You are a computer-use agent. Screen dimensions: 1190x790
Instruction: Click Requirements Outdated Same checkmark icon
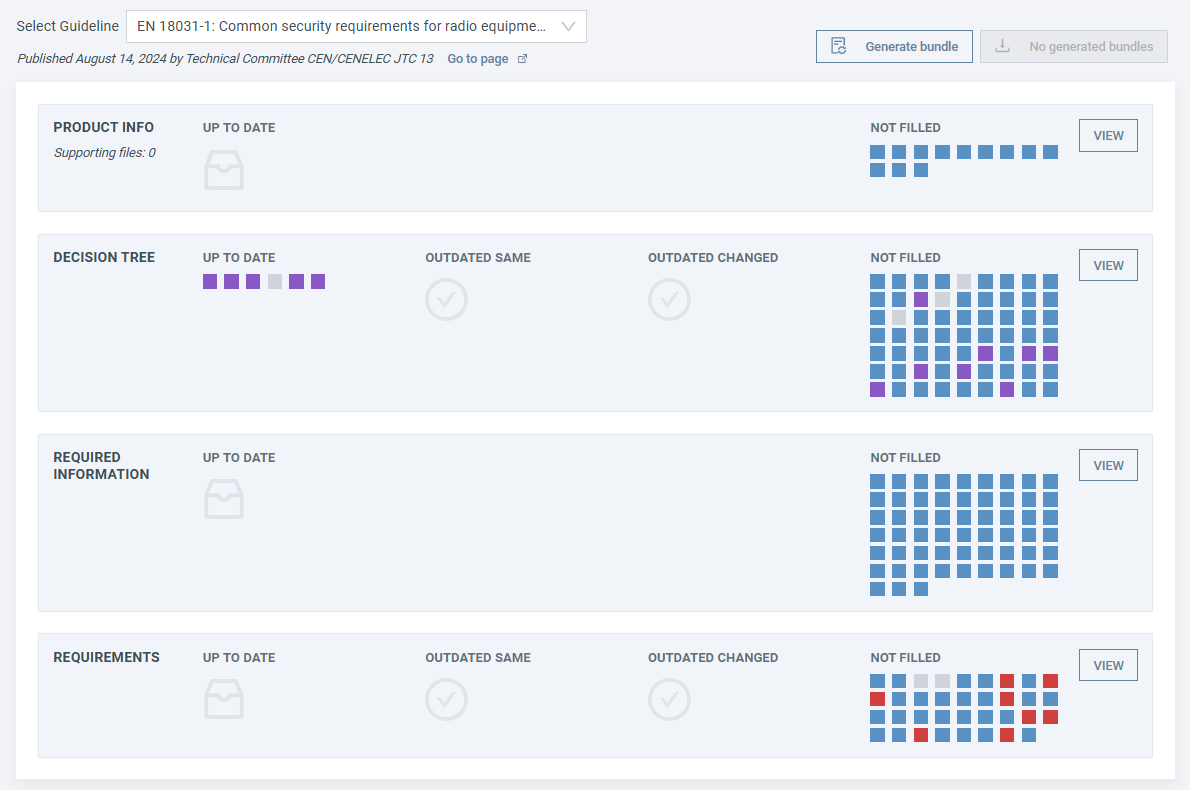(x=446, y=699)
